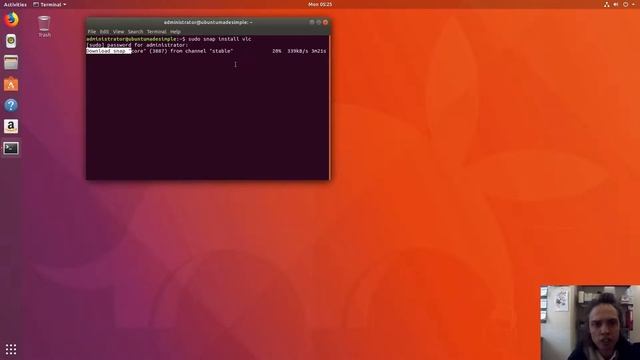
Task: Select the Terminal icon in dock
Action: click(11, 148)
